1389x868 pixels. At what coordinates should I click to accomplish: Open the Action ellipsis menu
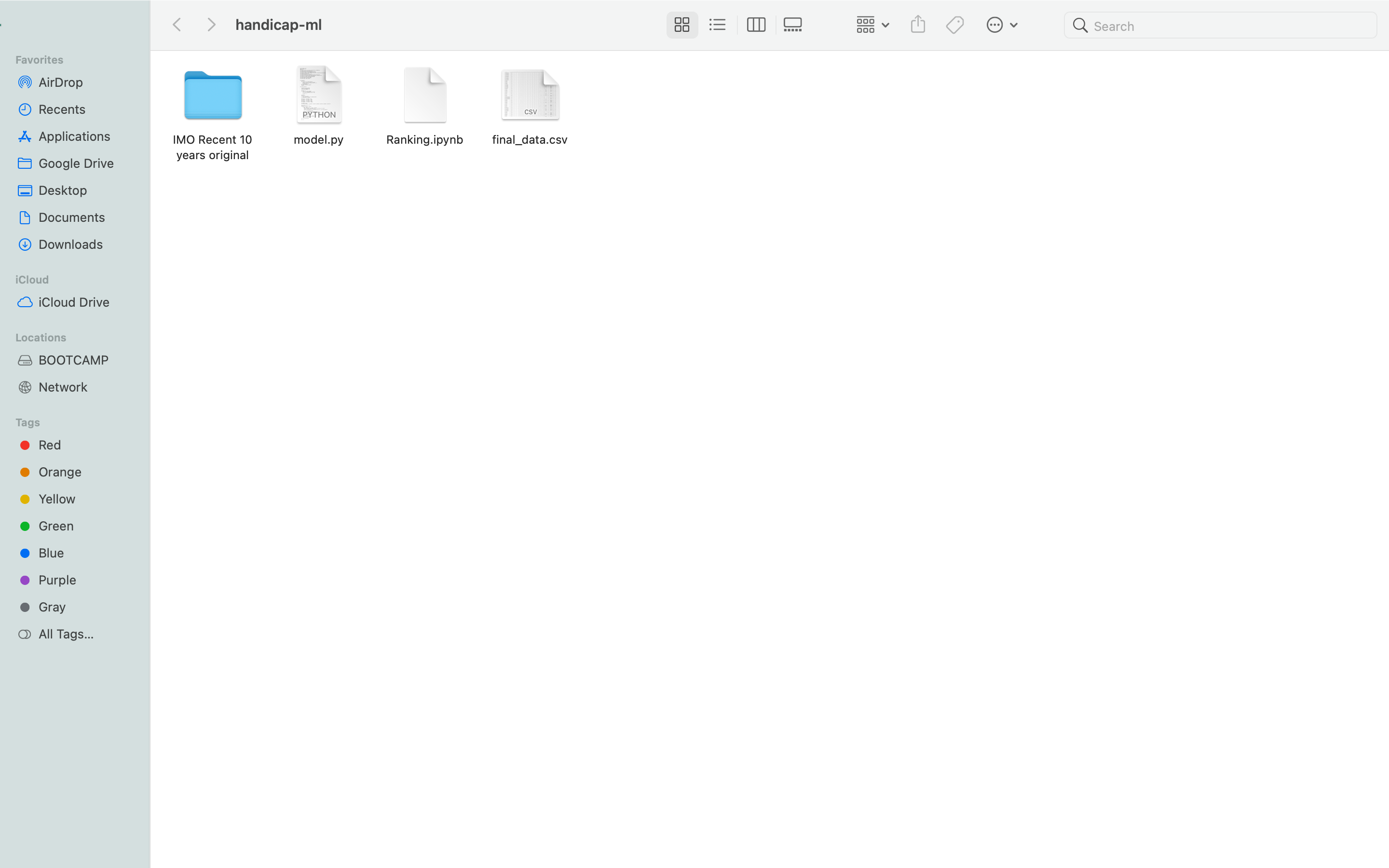pos(1002,25)
